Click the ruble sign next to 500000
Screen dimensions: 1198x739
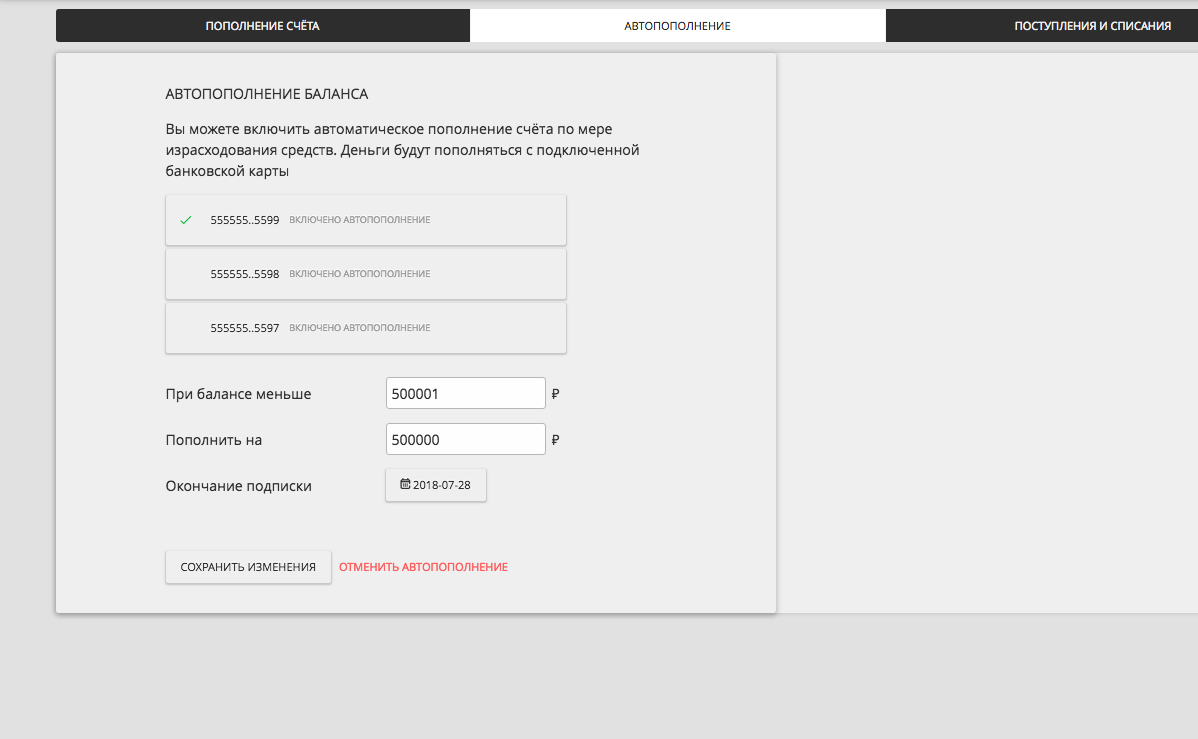[555, 440]
